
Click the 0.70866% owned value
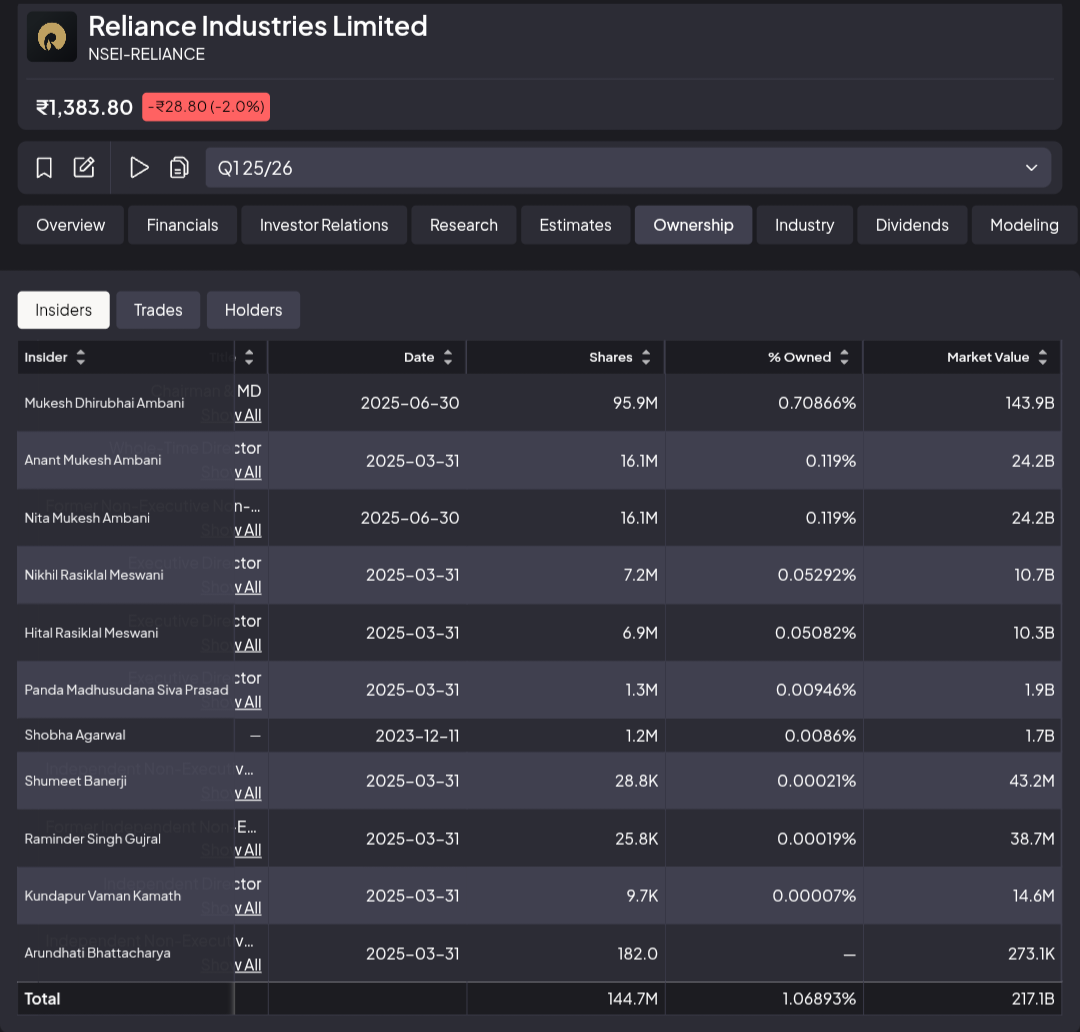817,403
